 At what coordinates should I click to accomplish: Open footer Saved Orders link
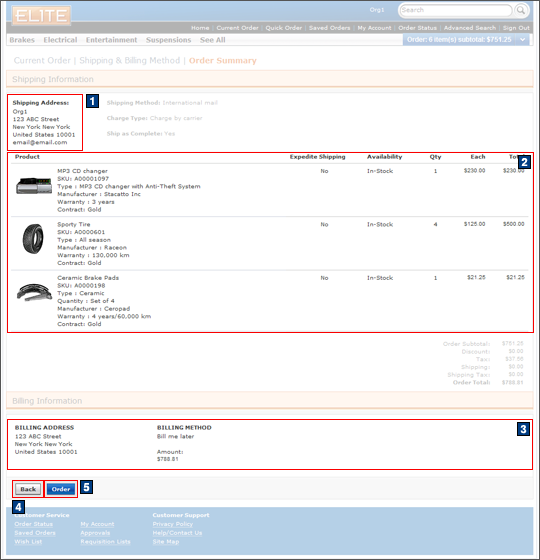35,533
